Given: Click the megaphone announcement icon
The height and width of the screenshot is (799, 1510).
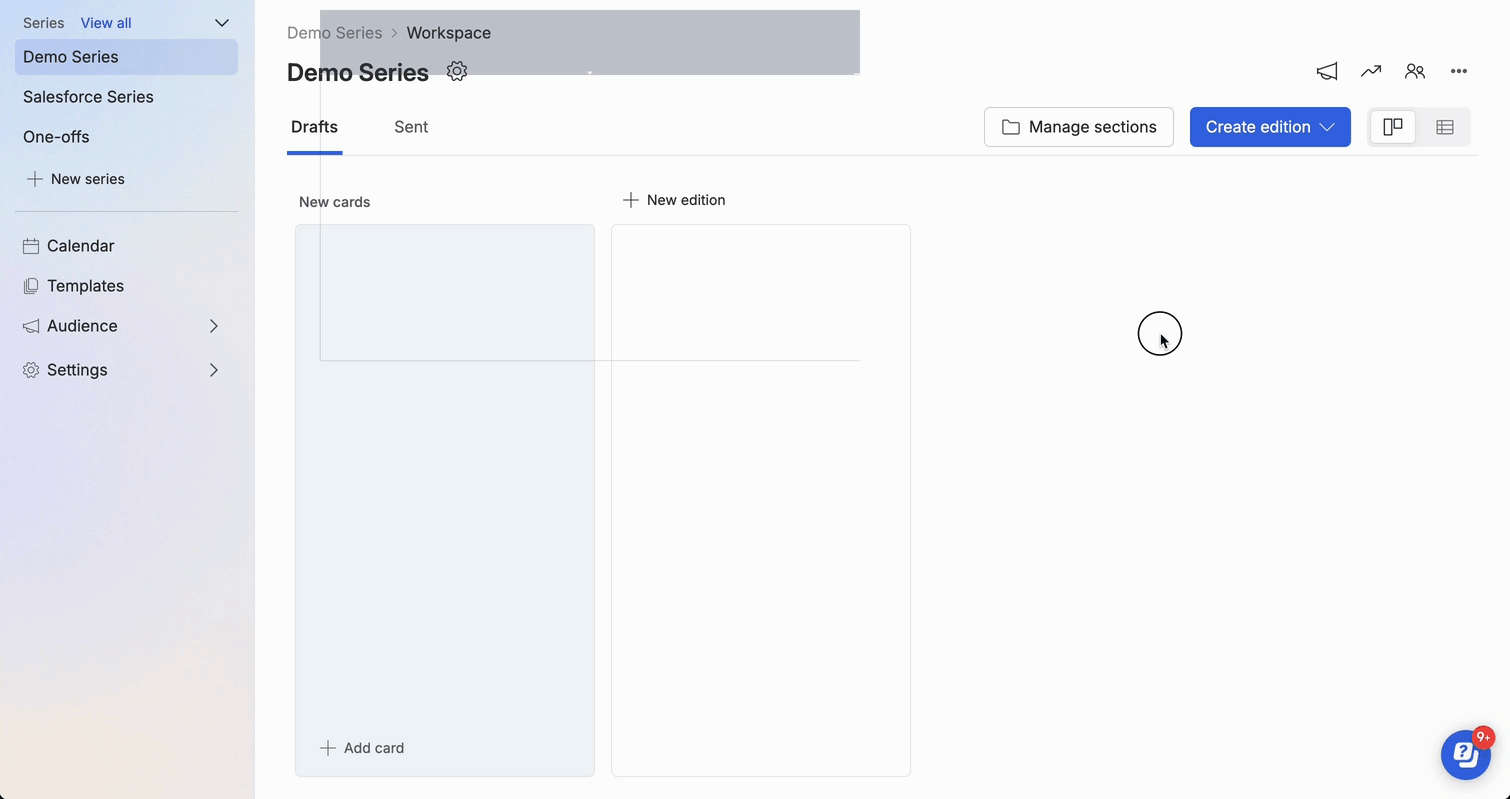Looking at the screenshot, I should [1327, 71].
